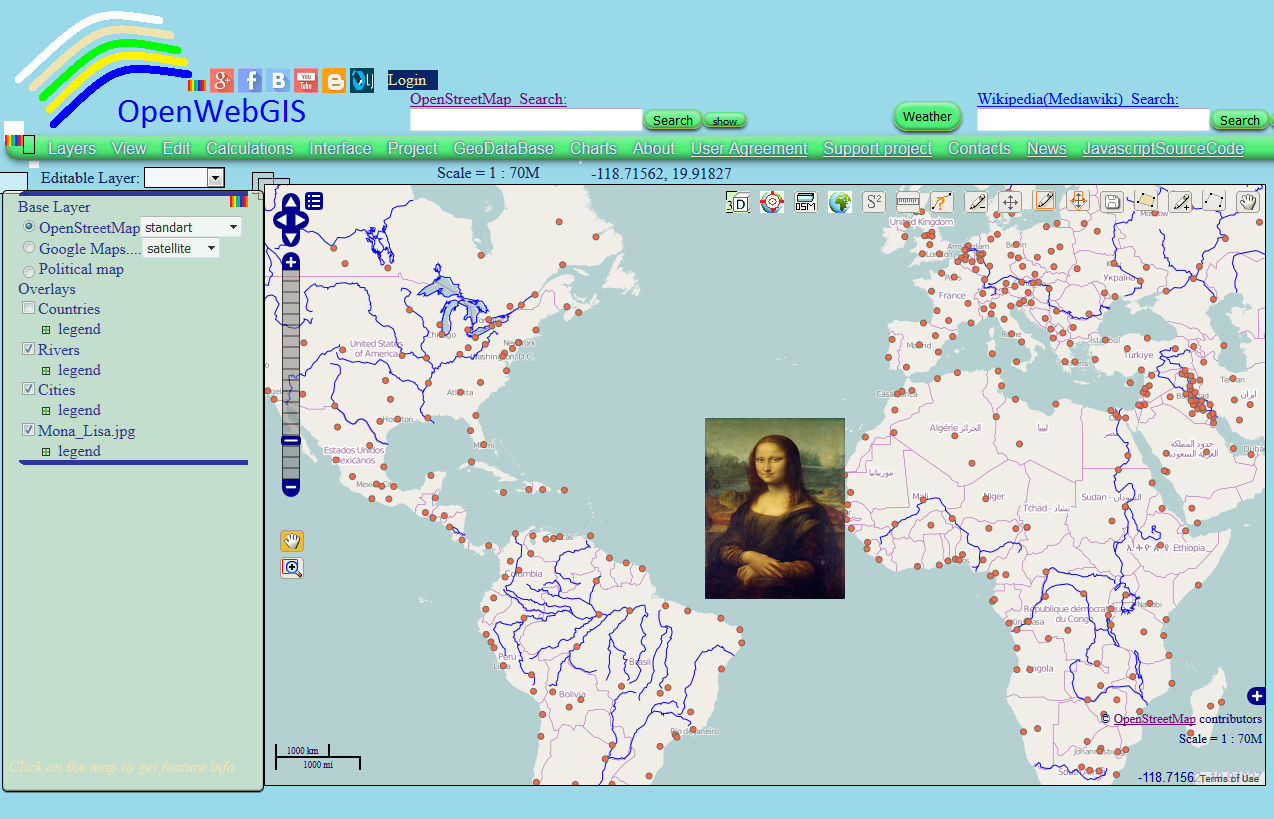
Task: Click the route question-mark tool icon
Action: tap(942, 202)
